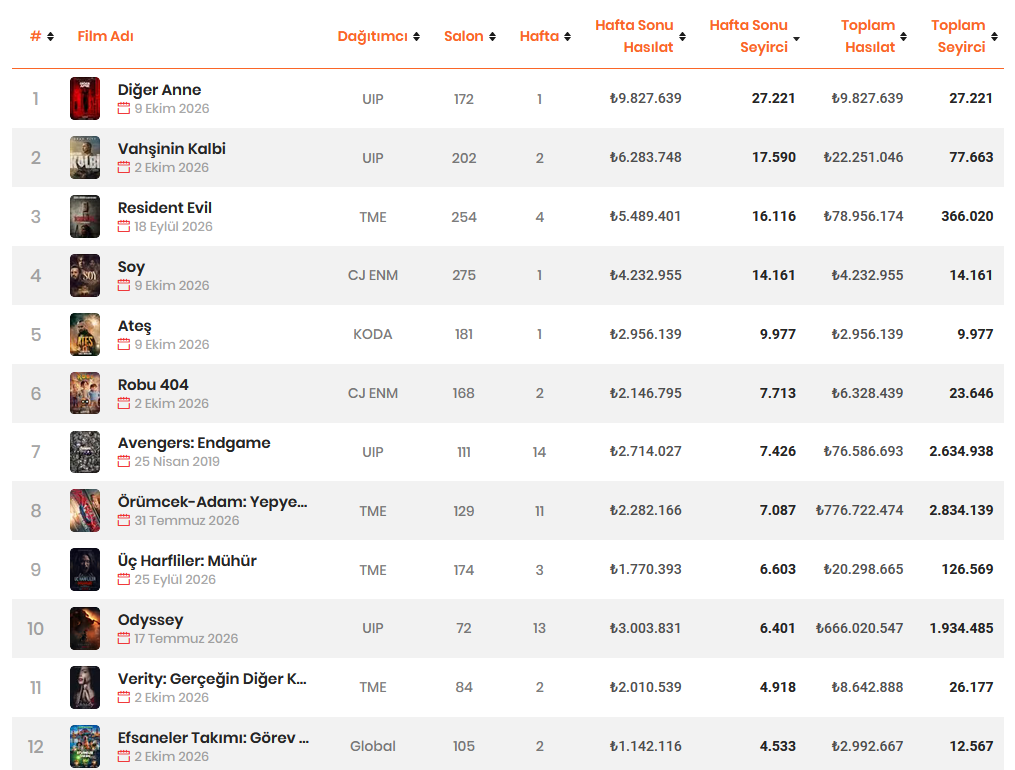Open Vahşinin Kalbi film link
The height and width of the screenshot is (770, 1015).
pyautogui.click(x=172, y=149)
